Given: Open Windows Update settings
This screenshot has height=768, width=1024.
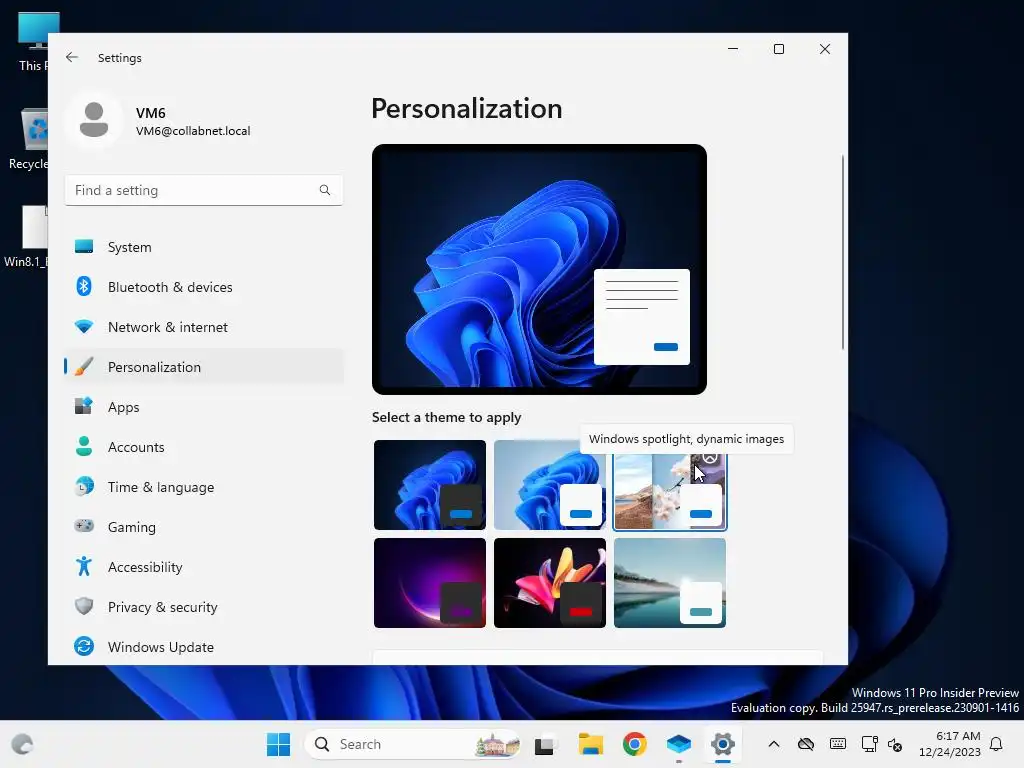Looking at the screenshot, I should click(203, 647).
